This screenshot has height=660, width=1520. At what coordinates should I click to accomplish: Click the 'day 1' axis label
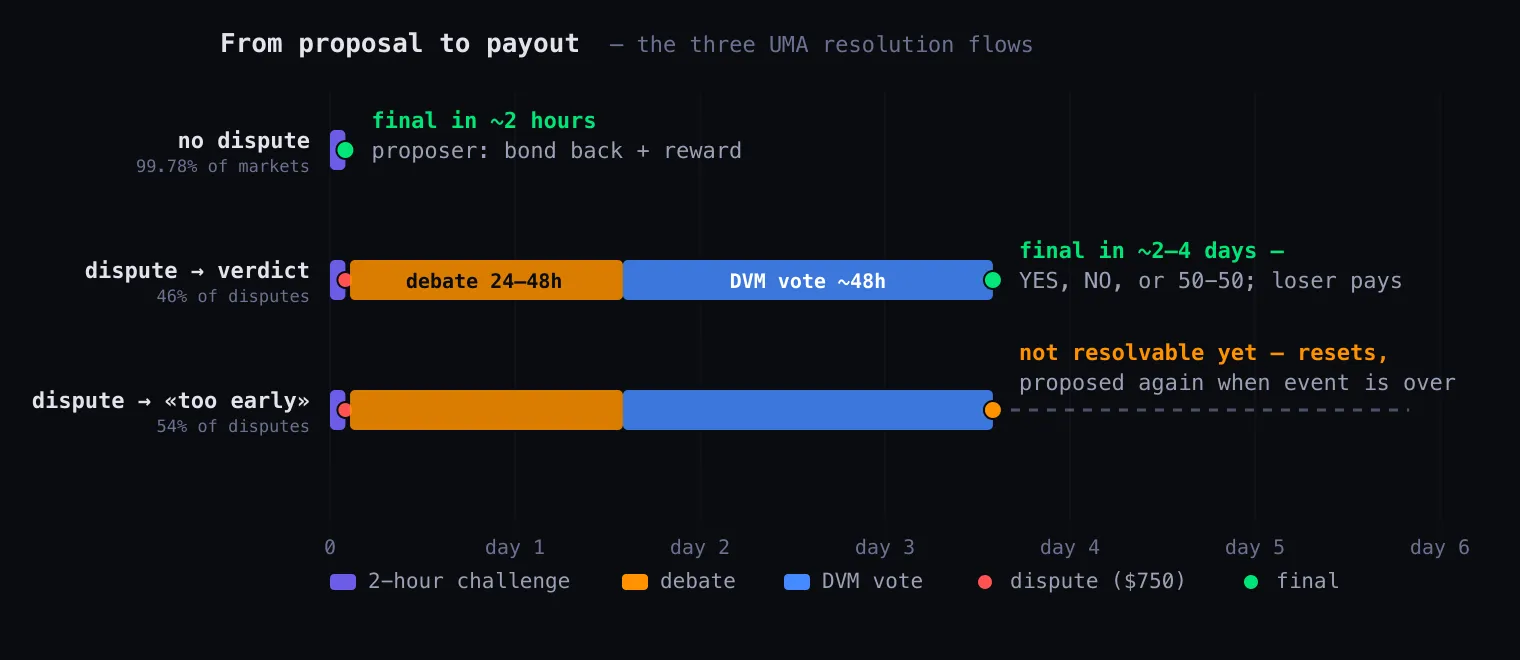pyautogui.click(x=515, y=548)
